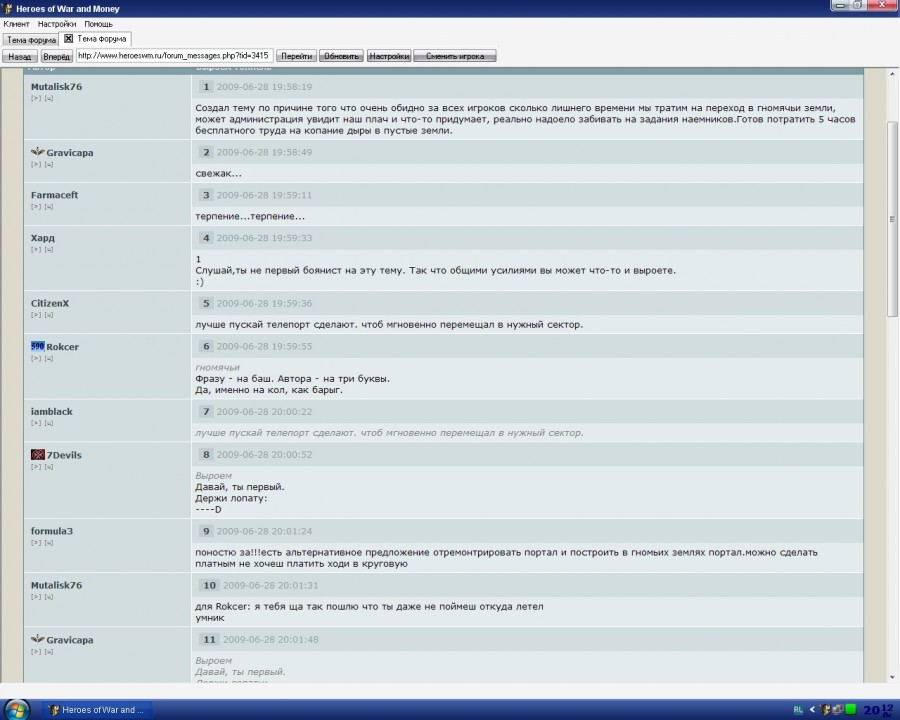Screen dimensions: 900x720
Task: Click post number 11 link
Action: [x=210, y=639]
